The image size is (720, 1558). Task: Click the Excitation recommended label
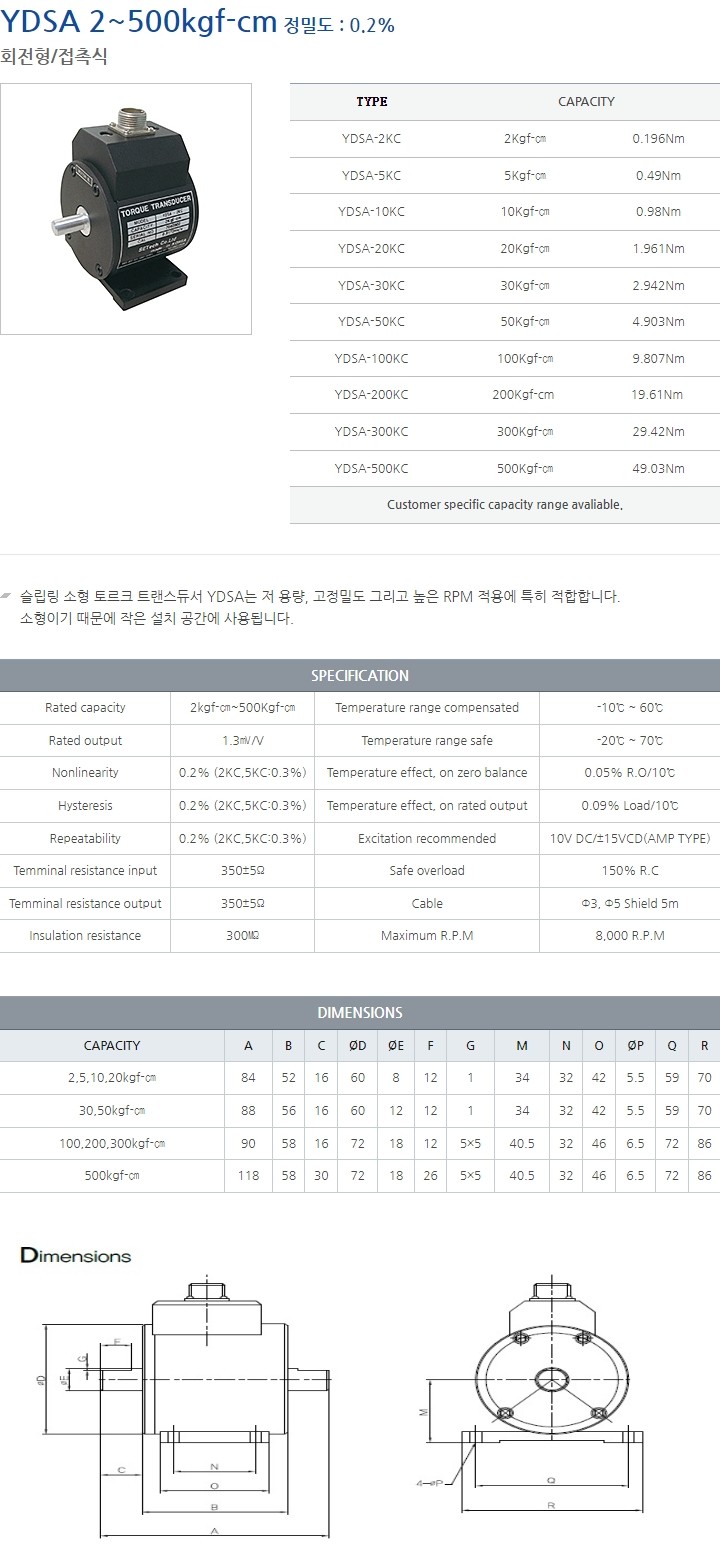427,839
